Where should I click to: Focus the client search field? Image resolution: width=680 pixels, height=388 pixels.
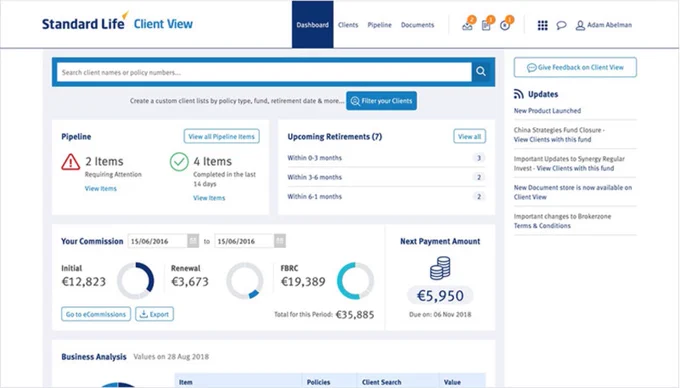pos(265,72)
